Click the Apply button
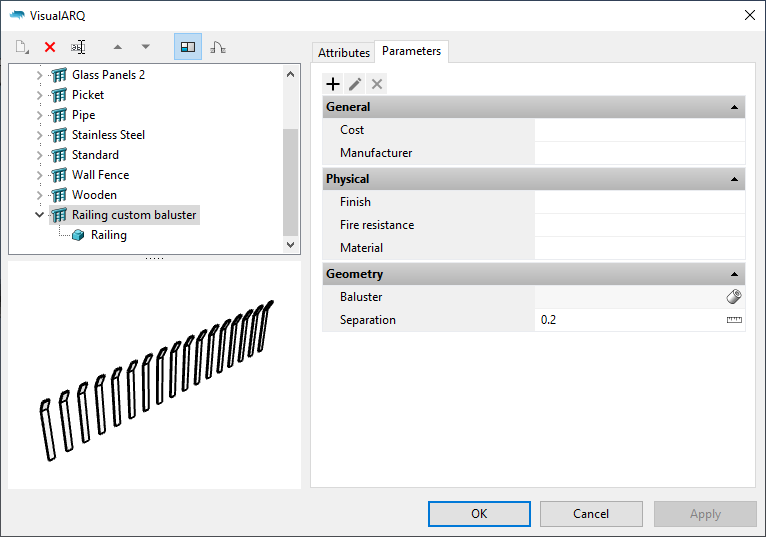The height and width of the screenshot is (537, 766). tap(705, 514)
